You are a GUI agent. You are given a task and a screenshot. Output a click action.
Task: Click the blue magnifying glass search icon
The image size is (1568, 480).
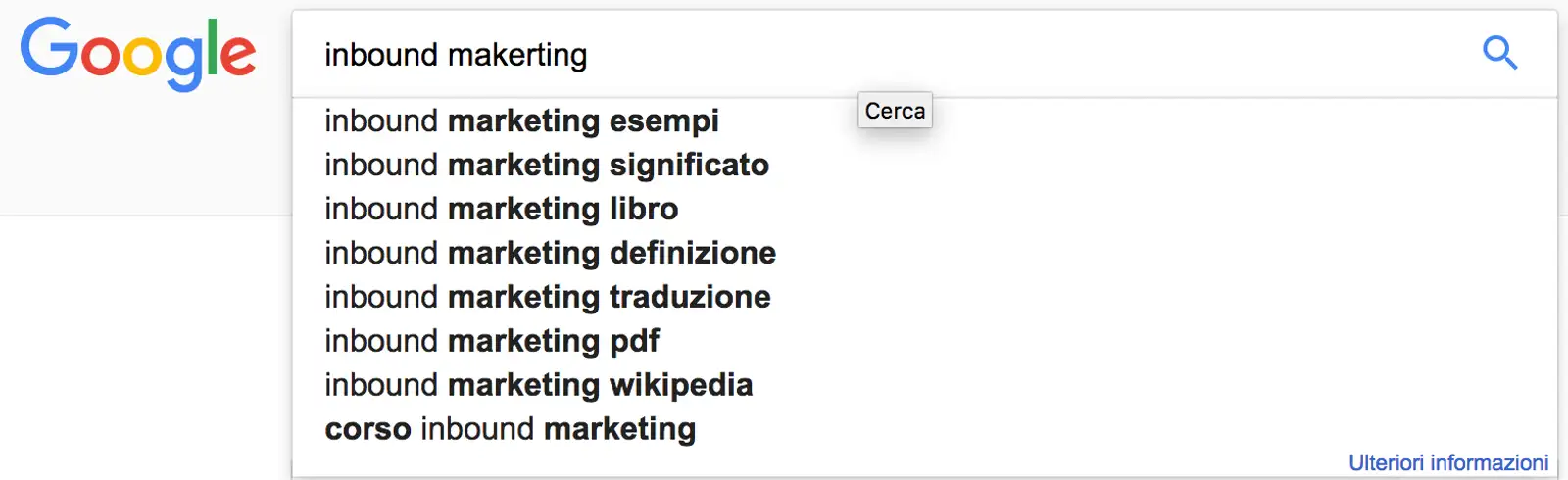click(1499, 53)
